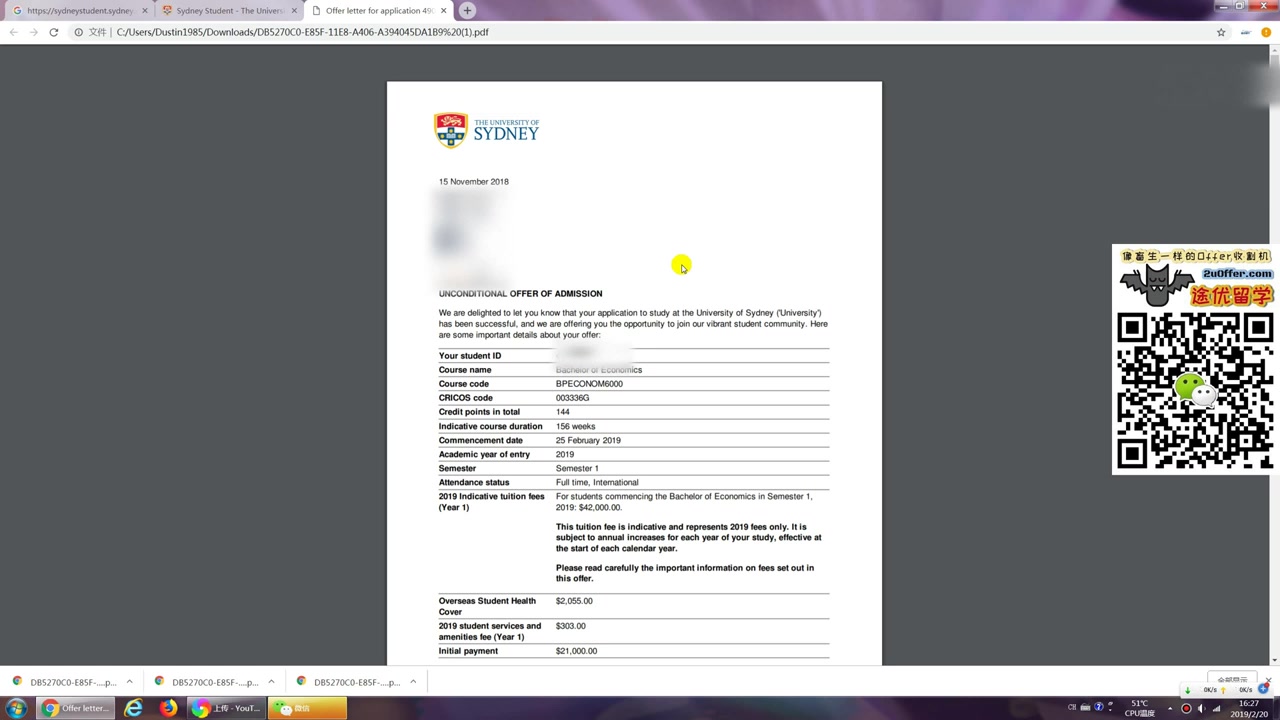This screenshot has height=720, width=1280.
Task: Bookmark this page with the star icon
Action: pyautogui.click(x=1221, y=32)
